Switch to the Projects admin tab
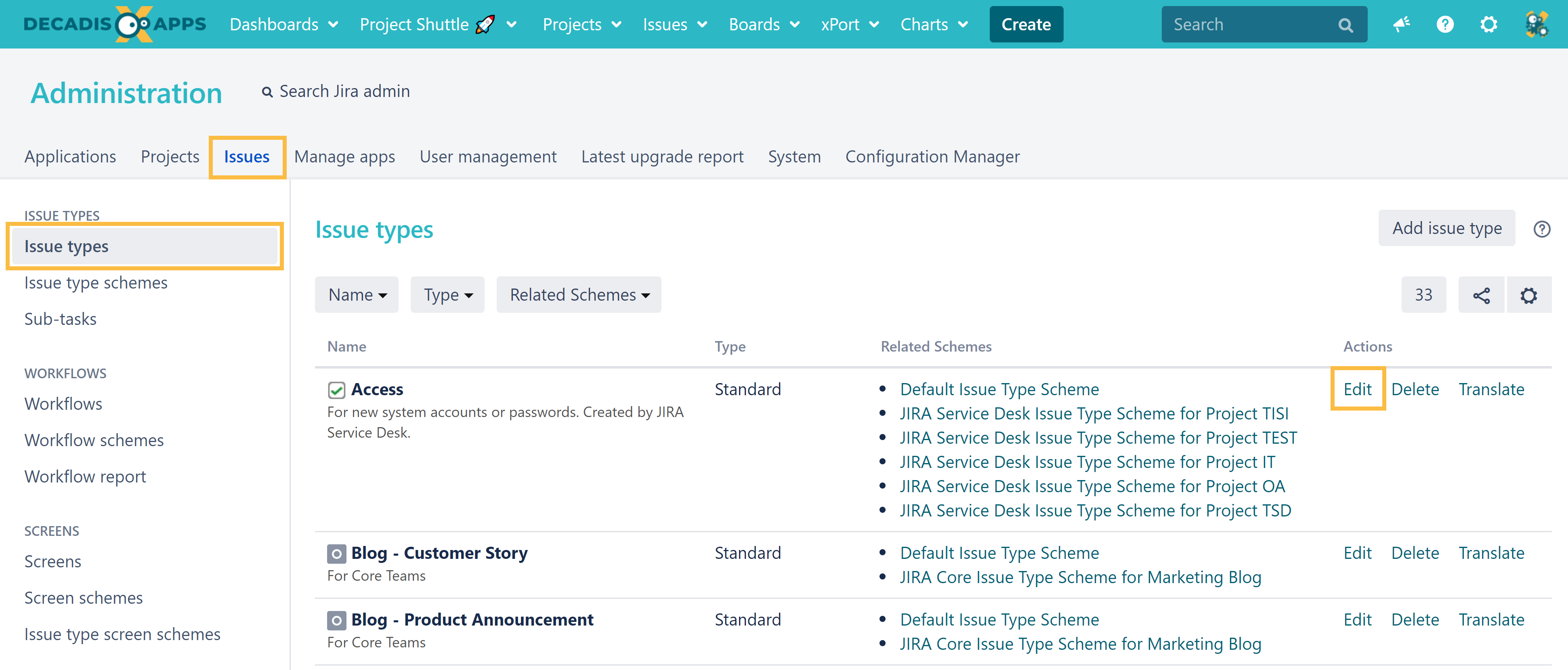 click(x=170, y=157)
